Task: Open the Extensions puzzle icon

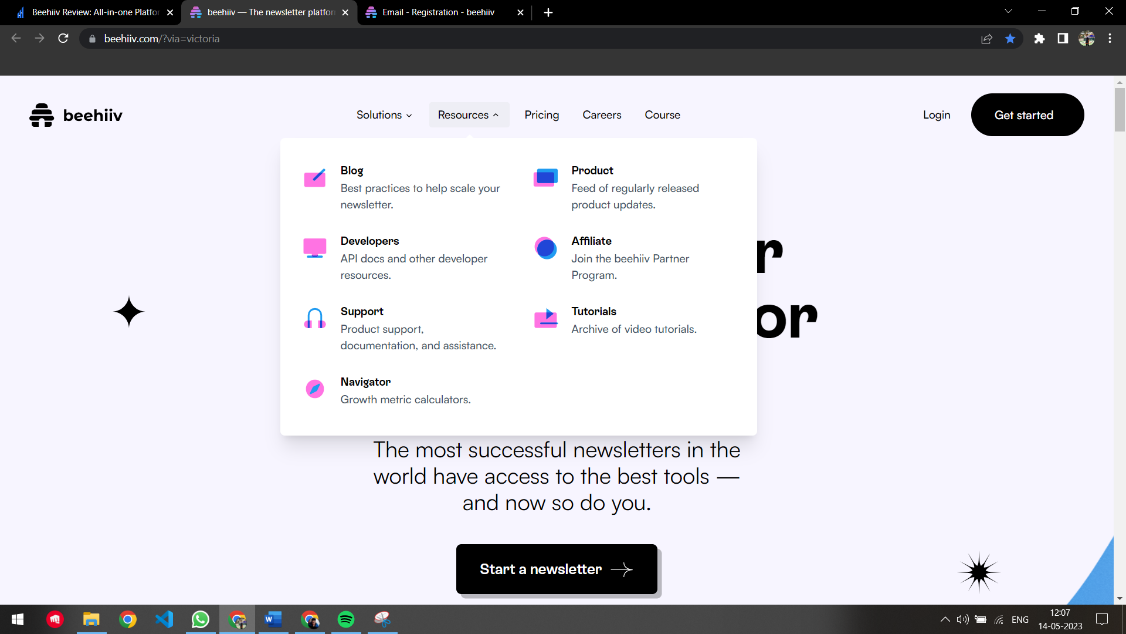Action: pos(1039,39)
